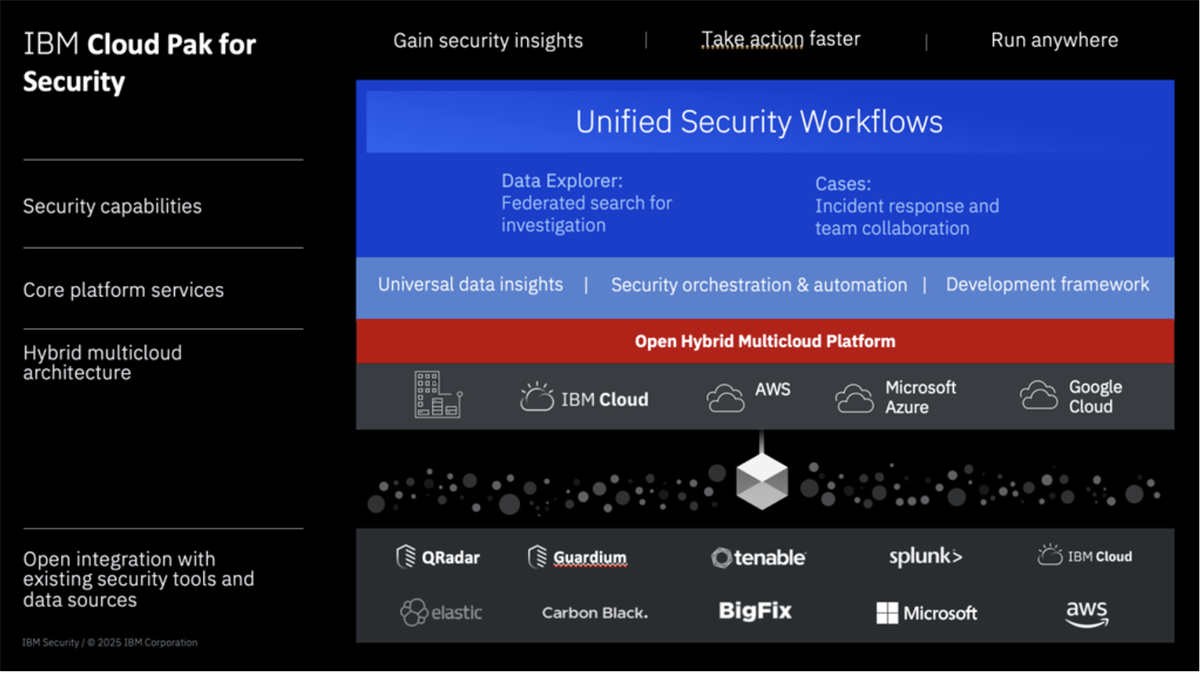The width and height of the screenshot is (1200, 674).
Task: Click the tenable logo
Action: [758, 558]
